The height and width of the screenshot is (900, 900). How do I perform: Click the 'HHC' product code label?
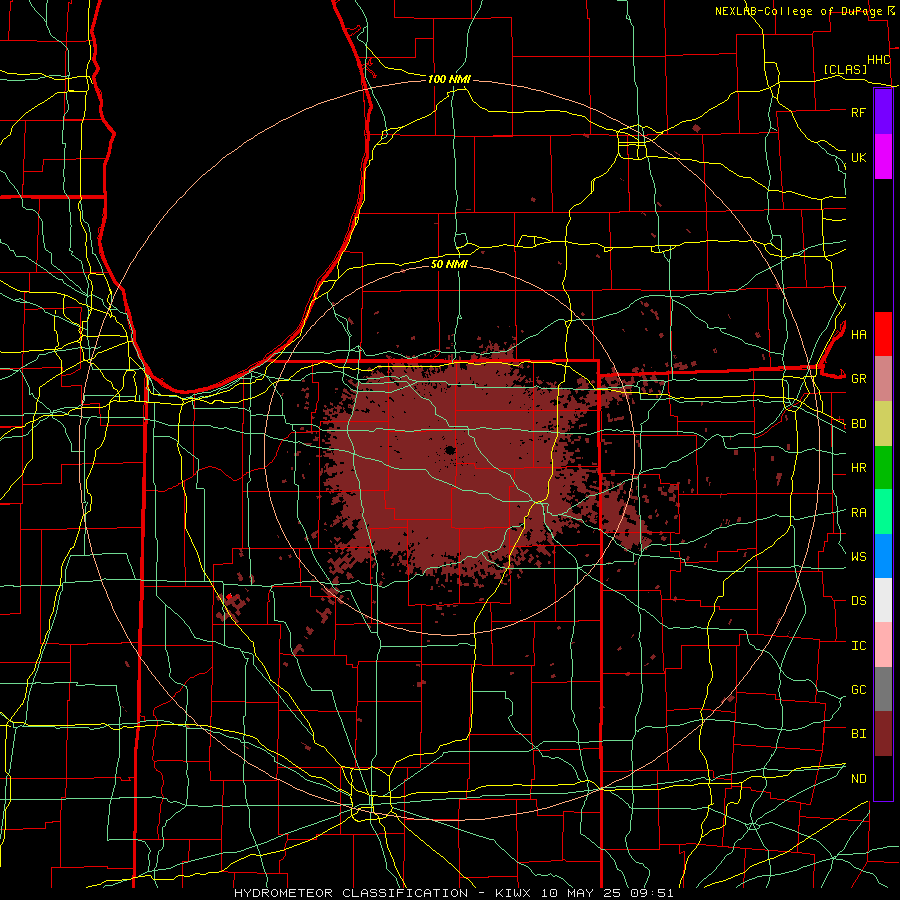878,60
